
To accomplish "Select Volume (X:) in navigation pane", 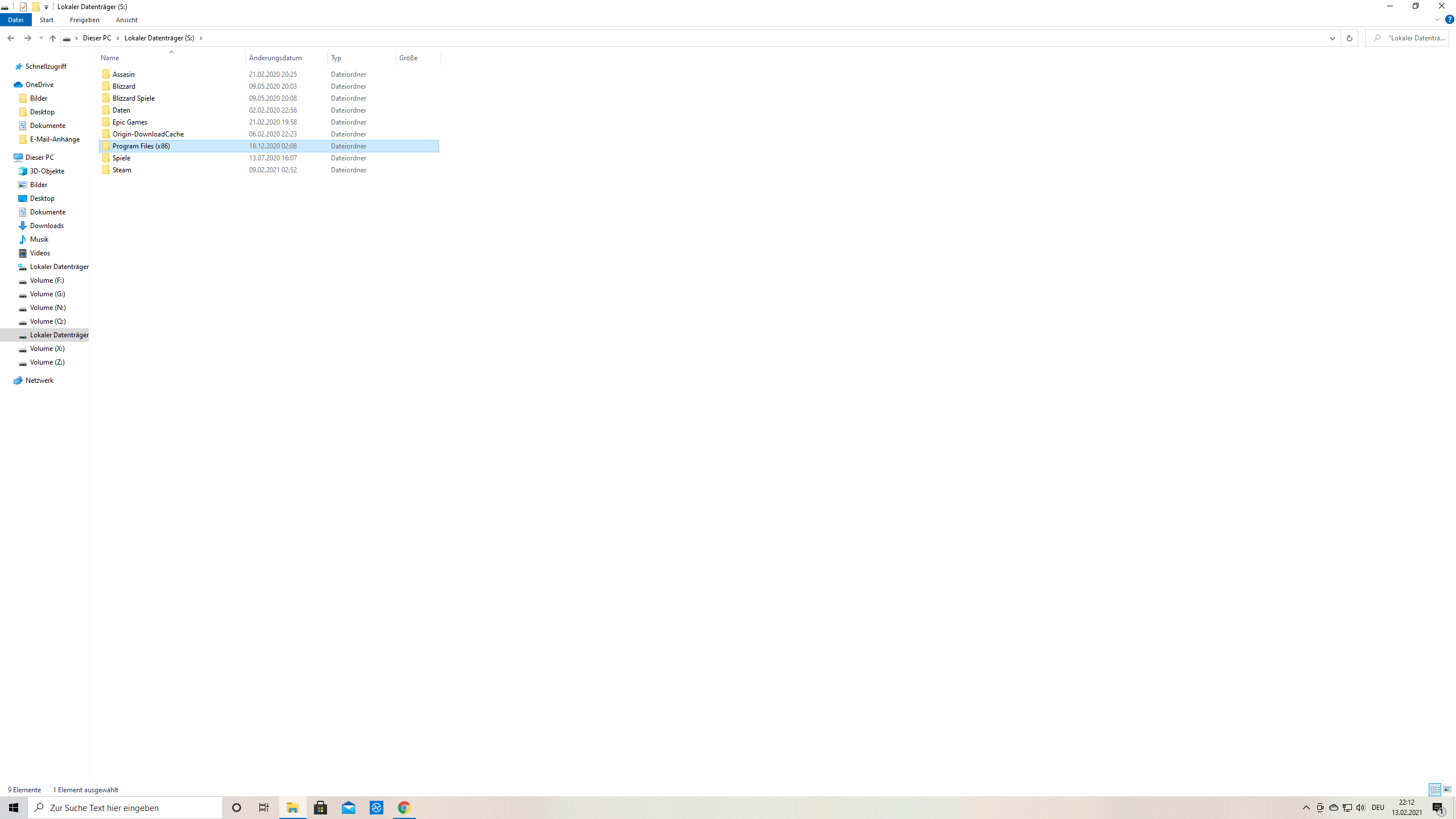I will (47, 349).
